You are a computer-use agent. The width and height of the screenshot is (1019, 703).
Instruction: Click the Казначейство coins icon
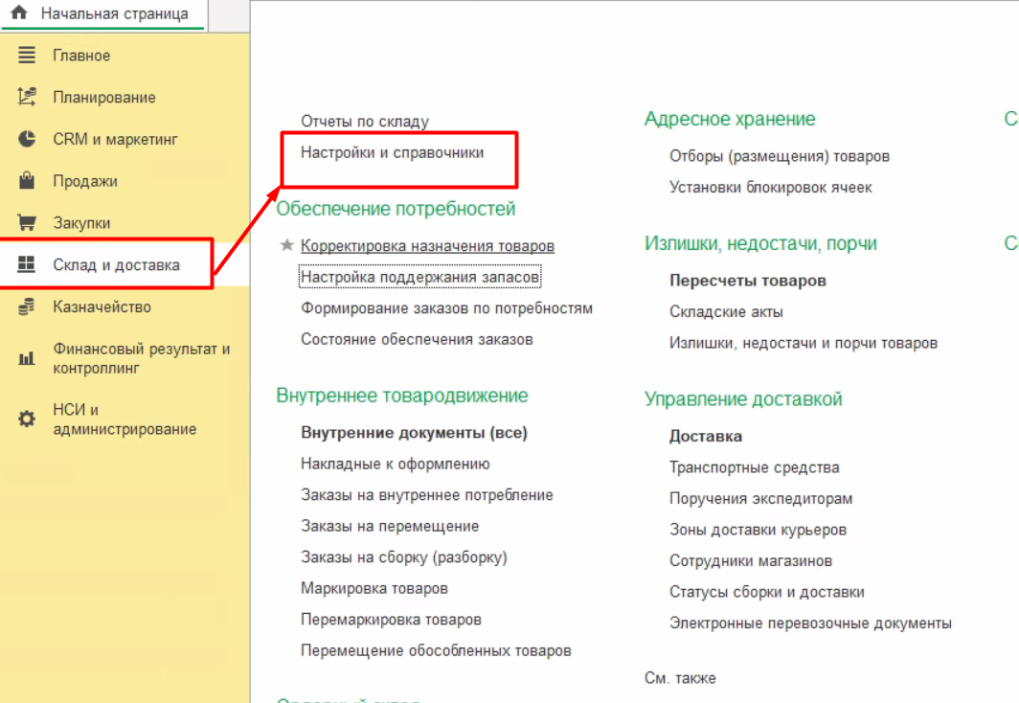[27, 307]
